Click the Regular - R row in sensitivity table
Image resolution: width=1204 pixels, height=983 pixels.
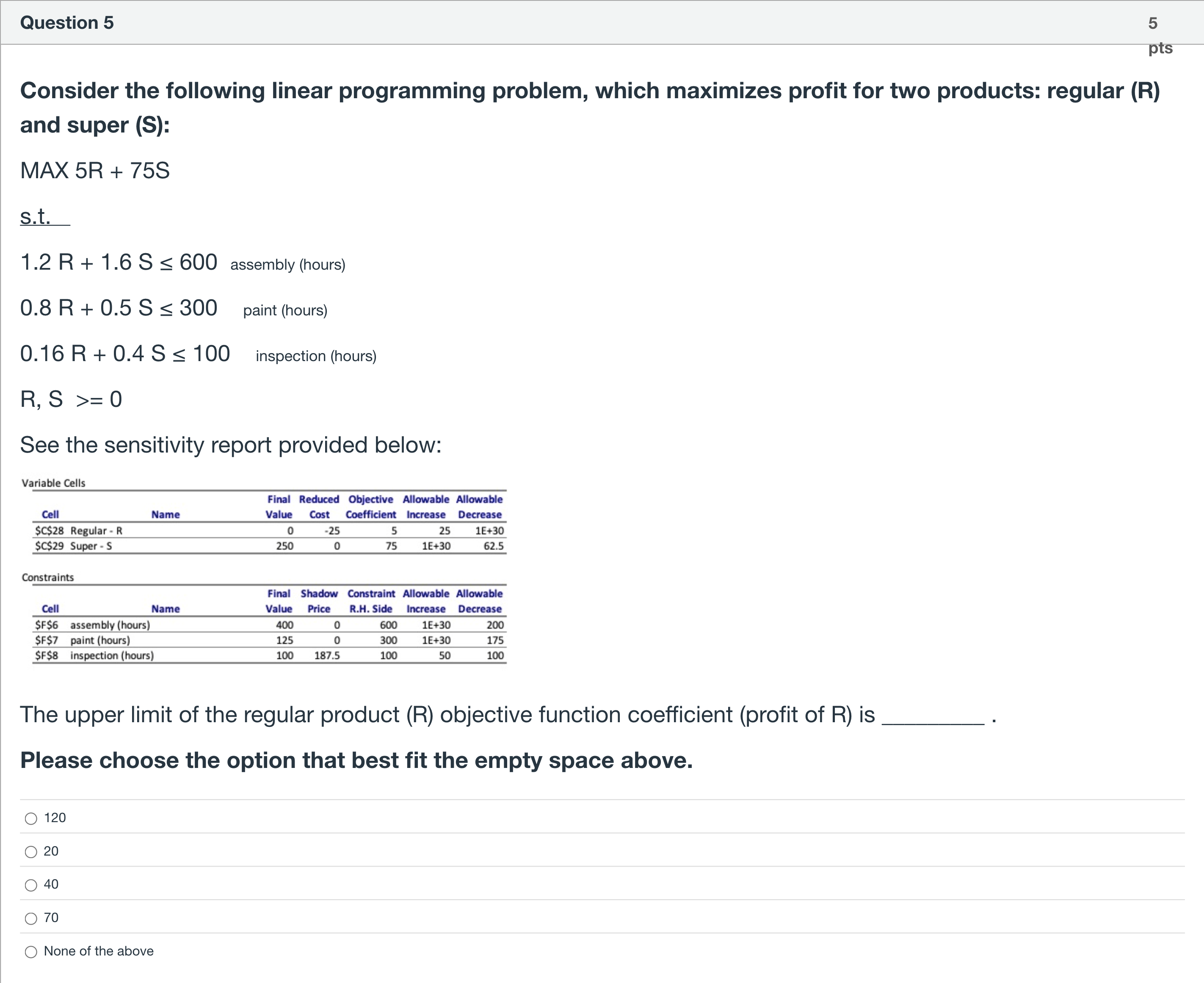point(270,530)
